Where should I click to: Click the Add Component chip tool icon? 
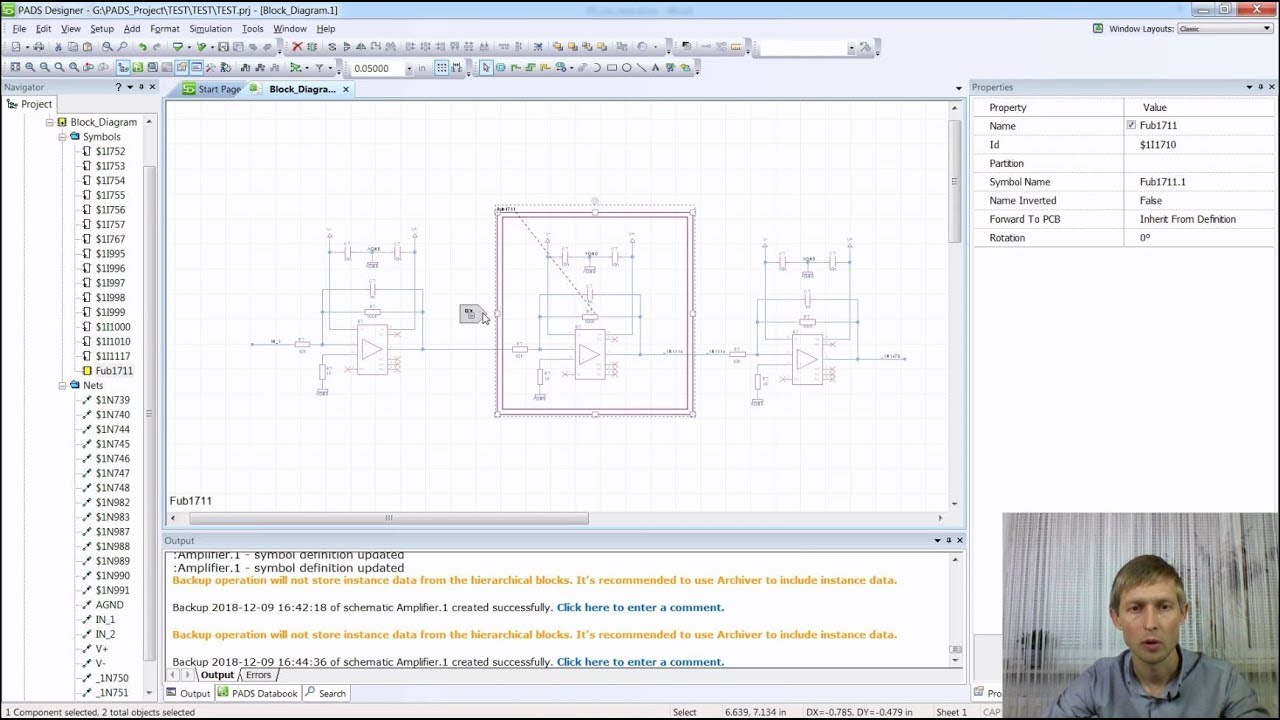(501, 68)
